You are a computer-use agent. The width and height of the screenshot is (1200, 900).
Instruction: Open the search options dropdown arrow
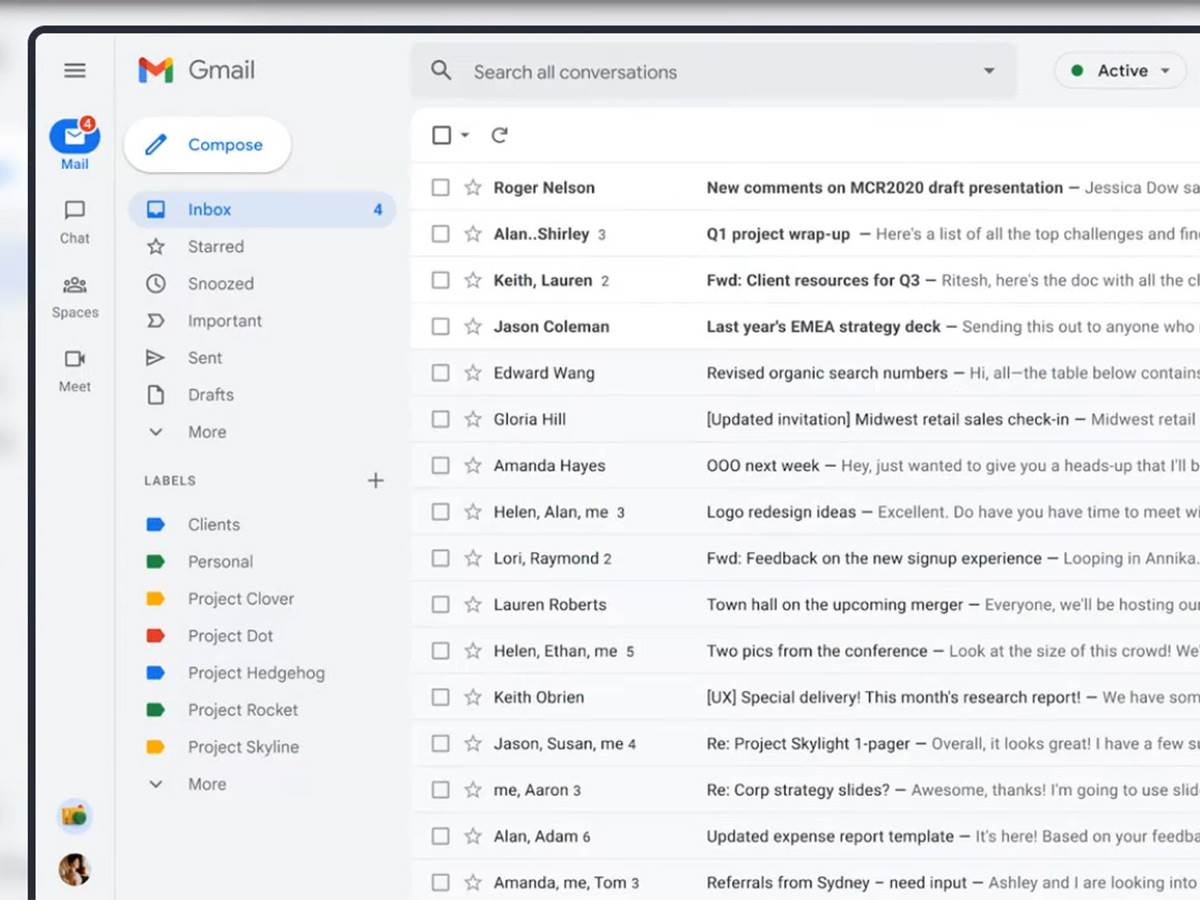coord(989,71)
